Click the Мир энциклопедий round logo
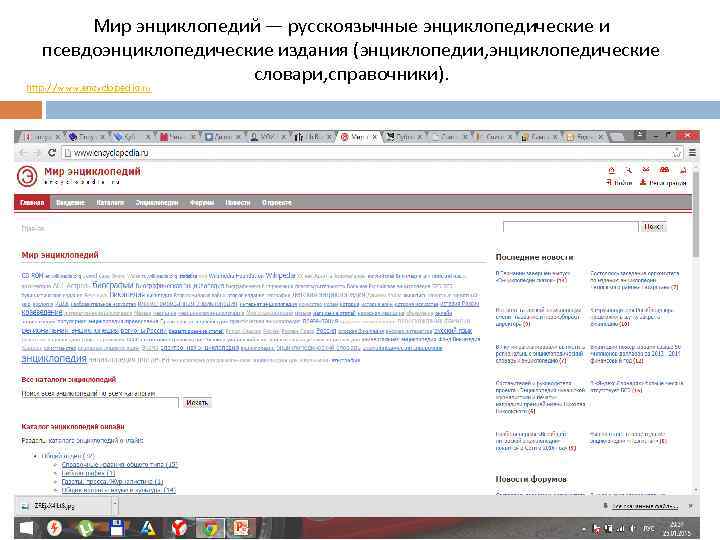This screenshot has height=540, width=720. (x=27, y=176)
